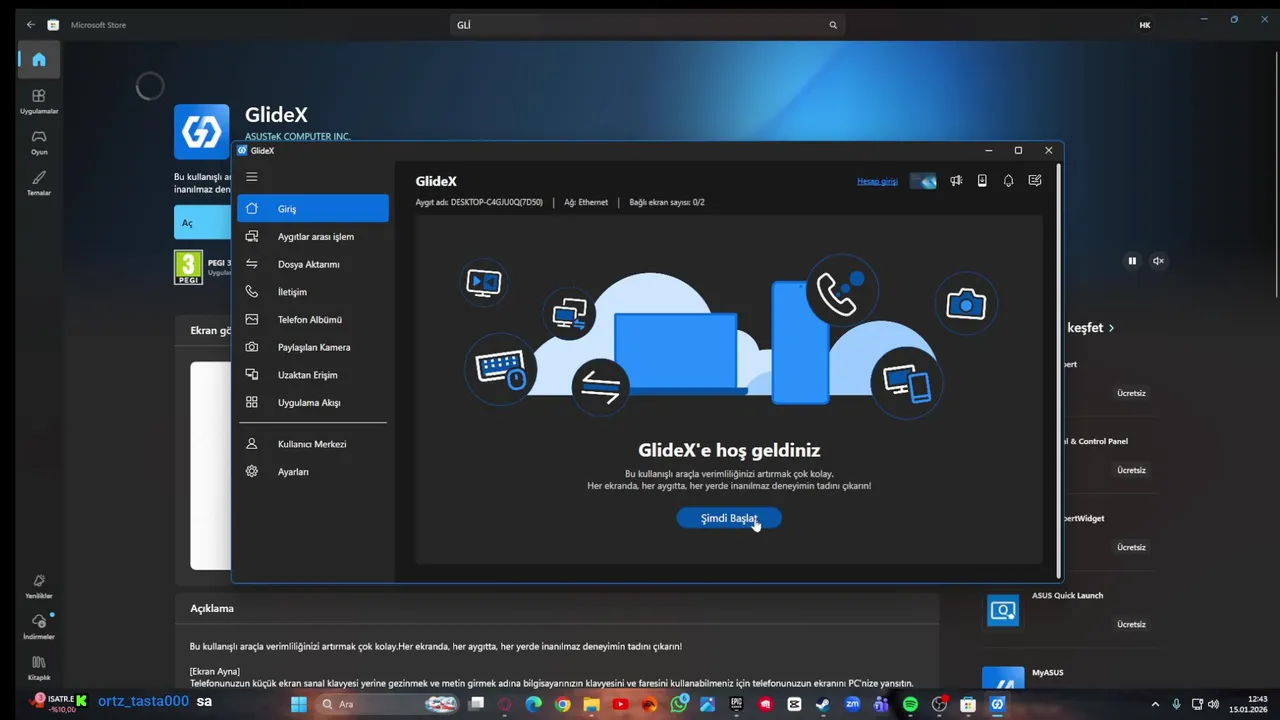Open Paylaşılan Kamera
The height and width of the screenshot is (720, 1280).
pyautogui.click(x=313, y=347)
